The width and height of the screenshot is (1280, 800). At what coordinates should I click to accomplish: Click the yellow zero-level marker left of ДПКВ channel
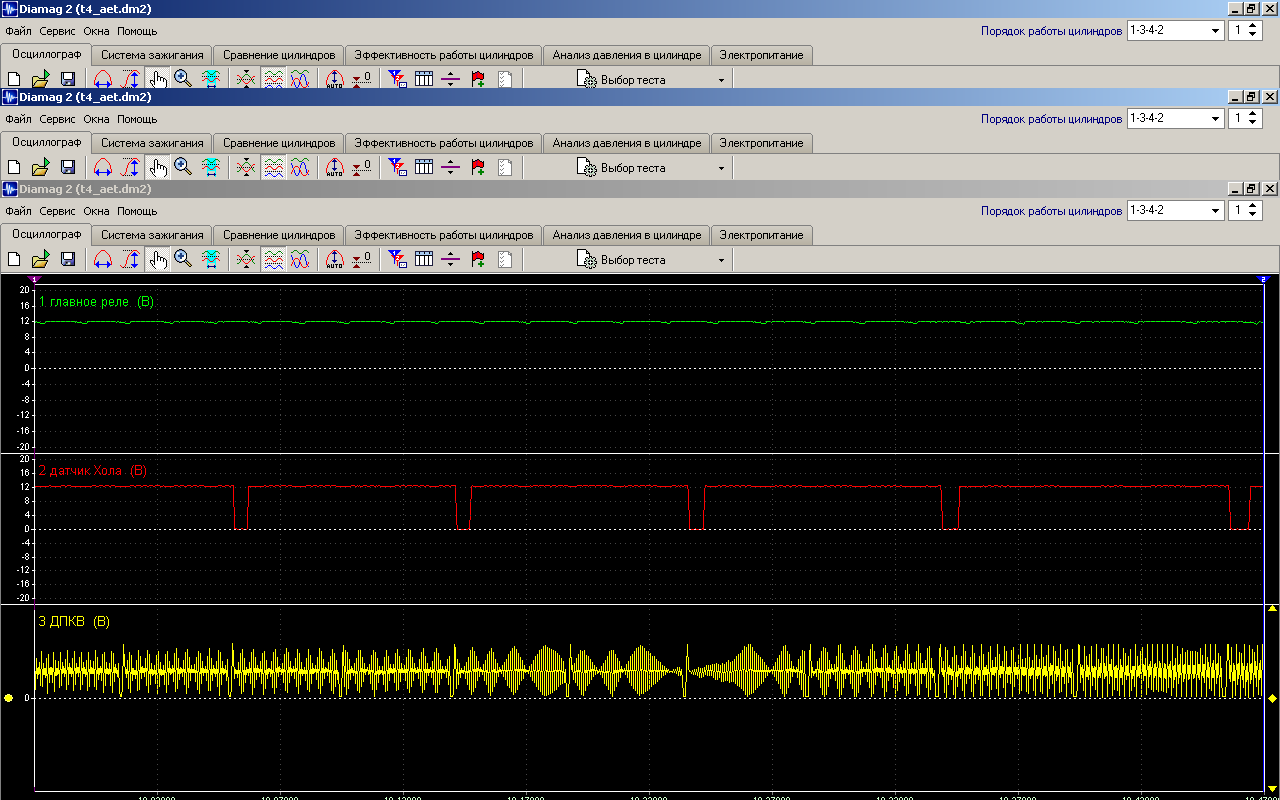(8, 698)
